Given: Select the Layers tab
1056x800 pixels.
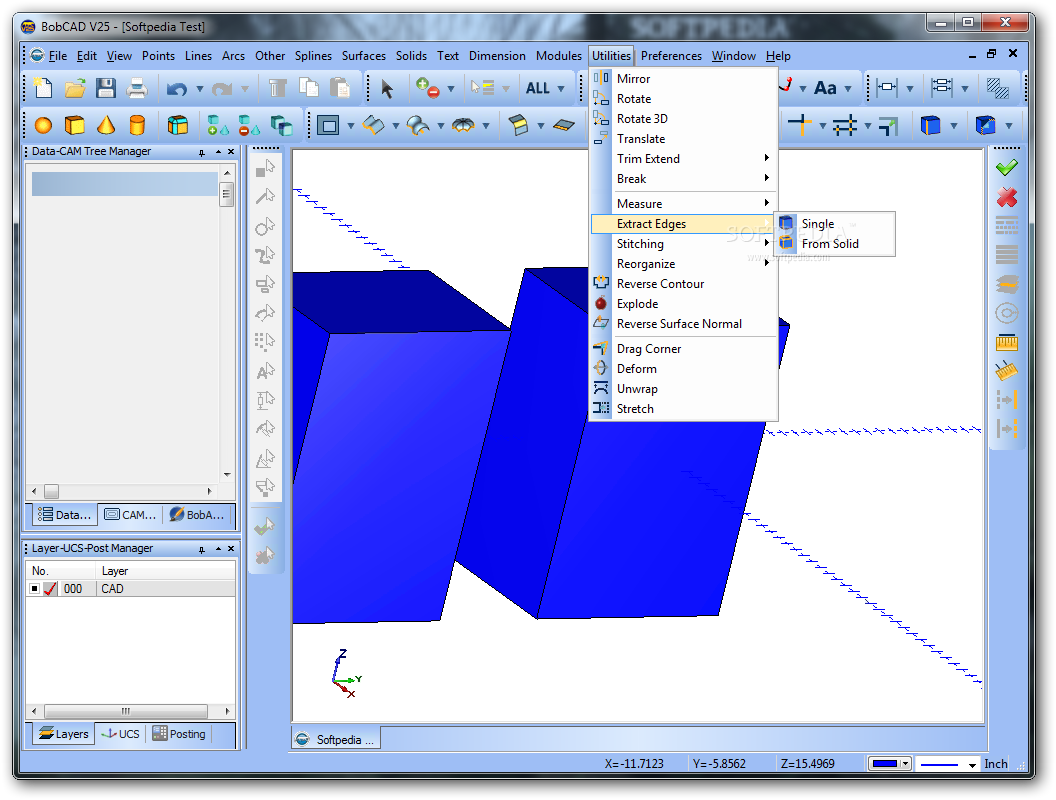Looking at the screenshot, I should point(63,734).
